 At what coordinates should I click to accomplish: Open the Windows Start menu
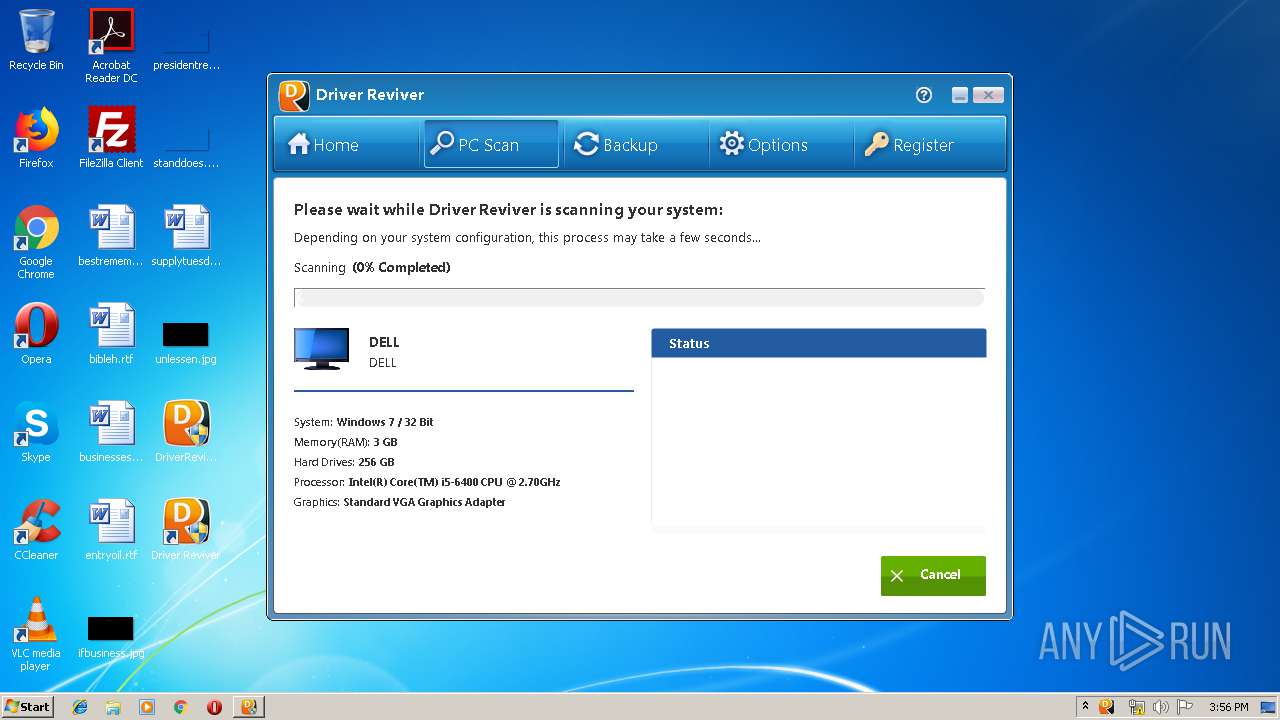[x=27, y=707]
